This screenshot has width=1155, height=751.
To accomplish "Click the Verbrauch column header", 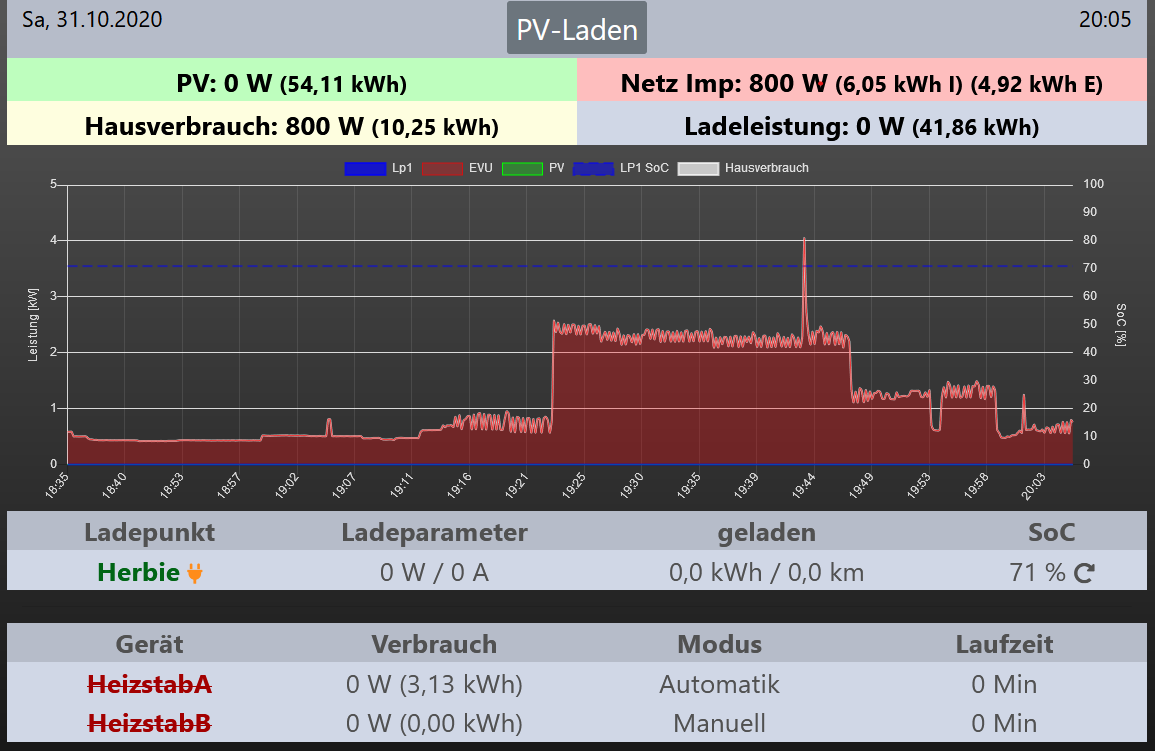I will pos(434,644).
